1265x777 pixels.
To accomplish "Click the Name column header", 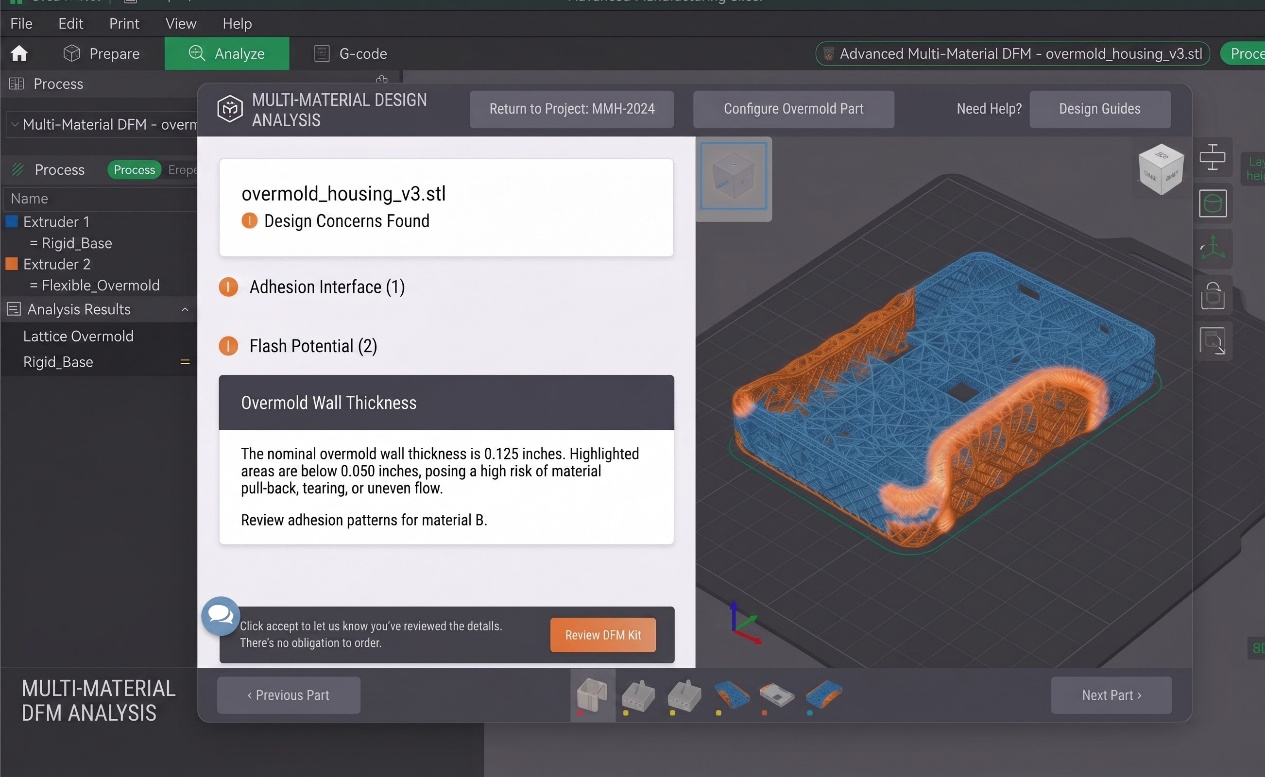I will (30, 199).
